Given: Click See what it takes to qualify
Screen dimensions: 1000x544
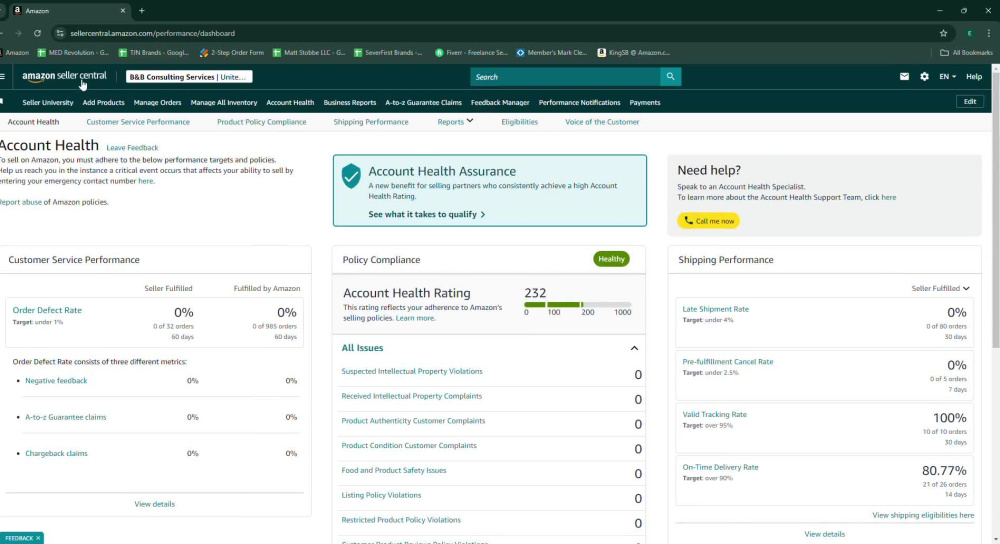Looking at the screenshot, I should (427, 214).
